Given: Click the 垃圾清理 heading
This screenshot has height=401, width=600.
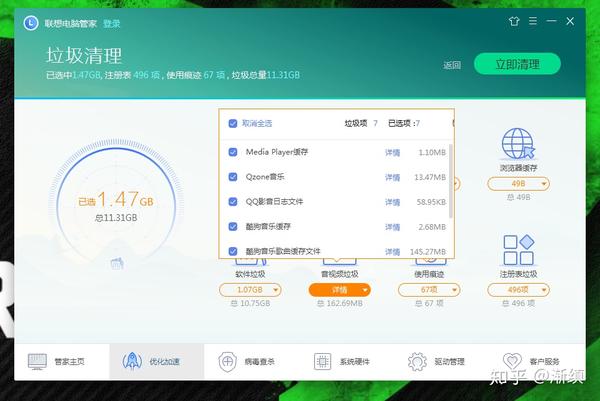Looking at the screenshot, I should (84, 55).
